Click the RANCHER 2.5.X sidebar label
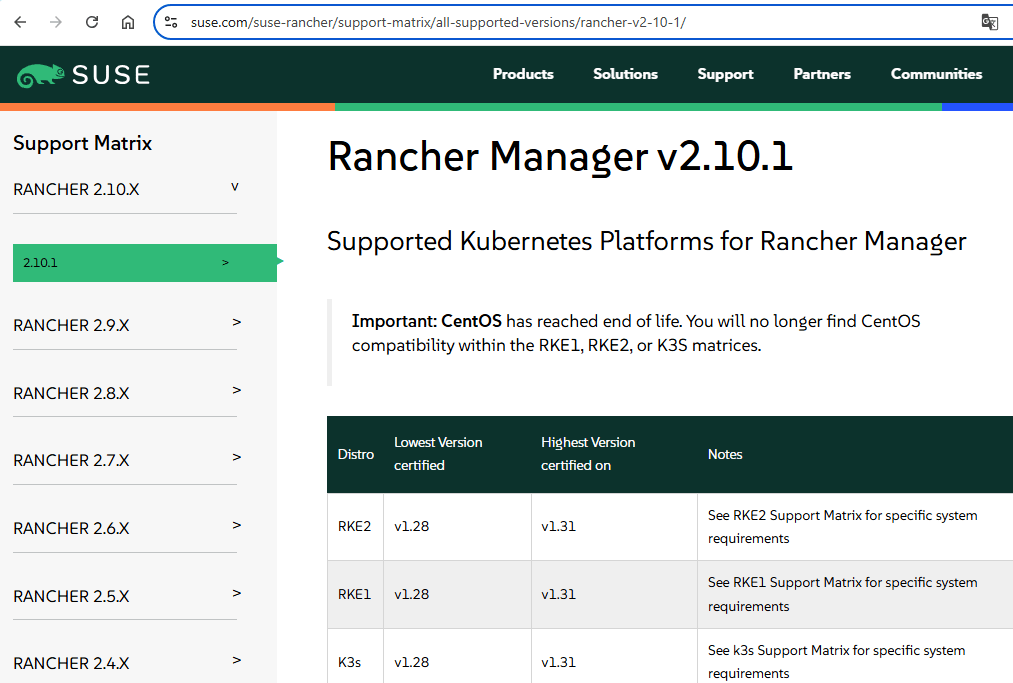This screenshot has height=683, width=1013. pos(71,596)
